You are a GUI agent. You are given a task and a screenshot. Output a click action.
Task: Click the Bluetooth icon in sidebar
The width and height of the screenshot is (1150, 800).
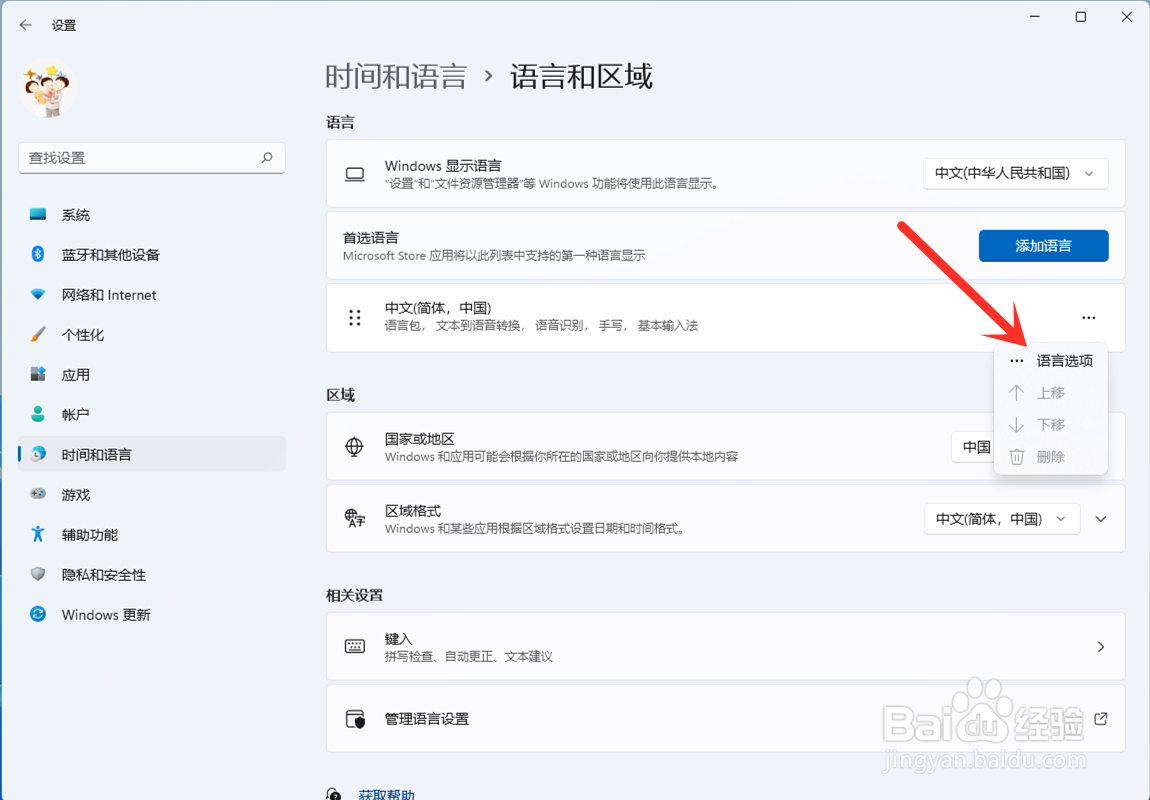click(x=37, y=254)
